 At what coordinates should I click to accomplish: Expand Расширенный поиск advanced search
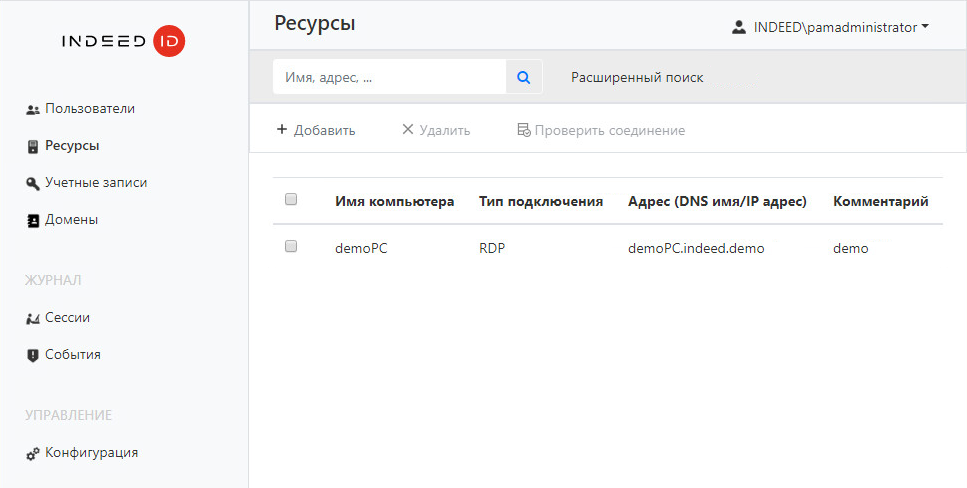click(x=637, y=77)
